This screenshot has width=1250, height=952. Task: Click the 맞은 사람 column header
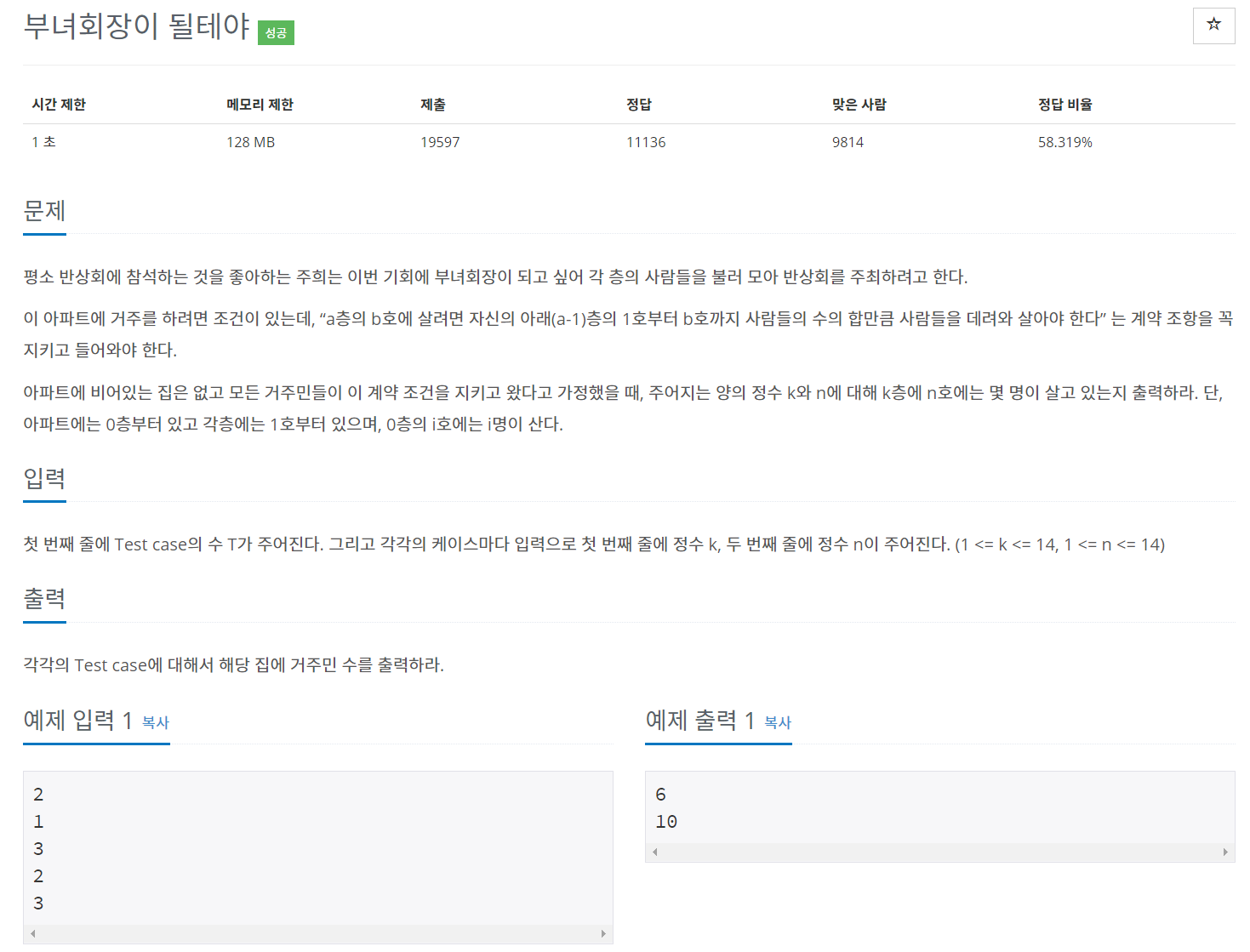coord(859,104)
